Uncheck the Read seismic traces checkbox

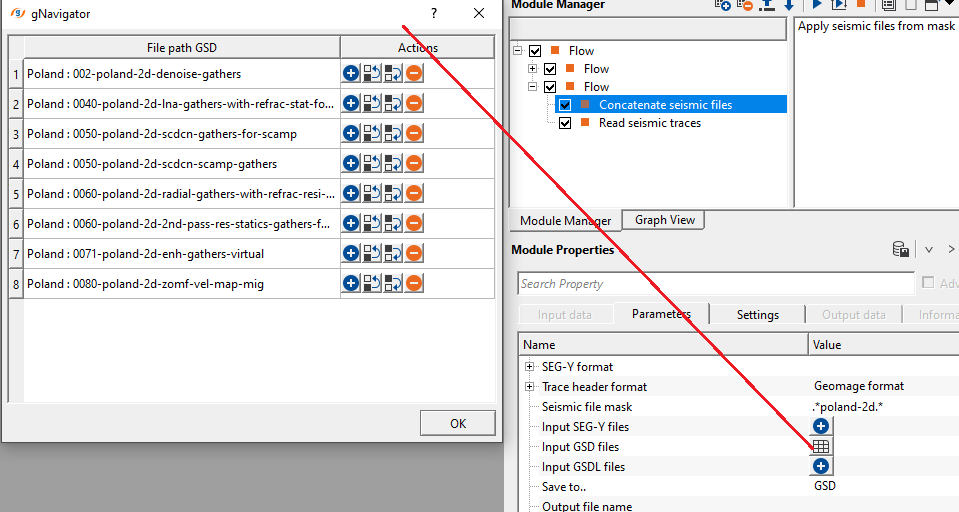click(x=565, y=123)
